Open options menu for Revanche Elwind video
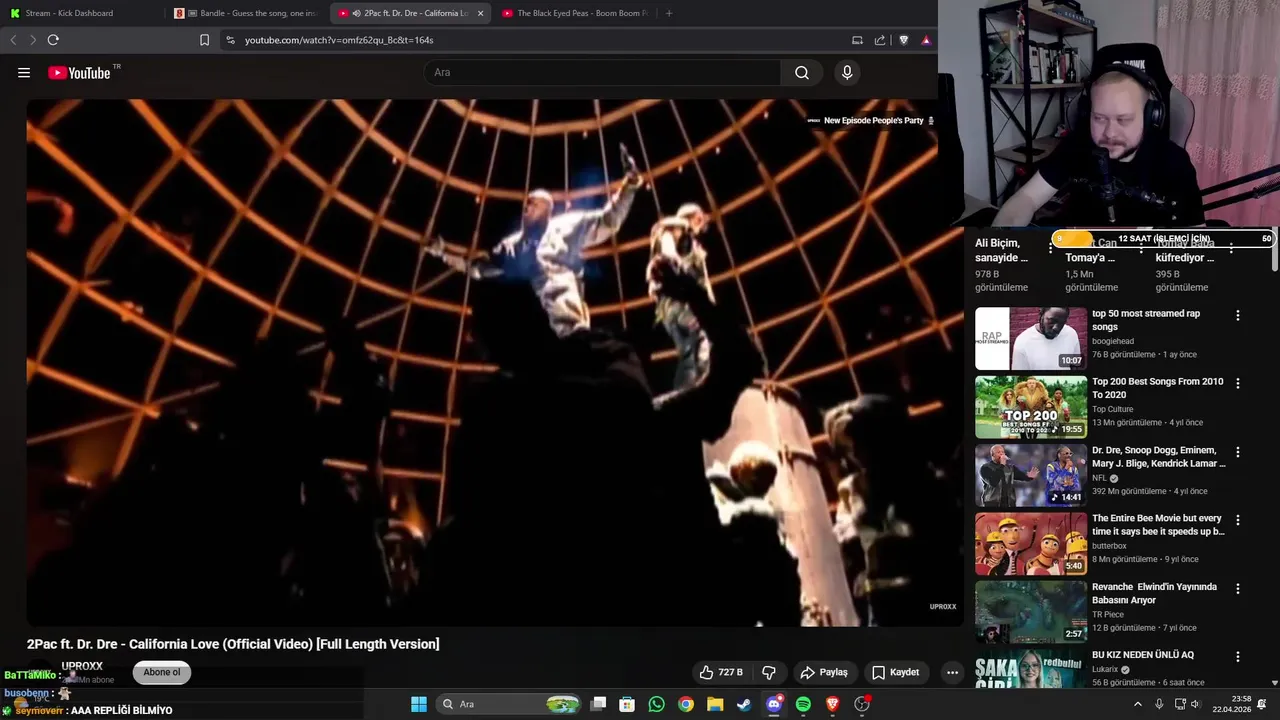Screen dimensions: 1280x720 point(1238,588)
